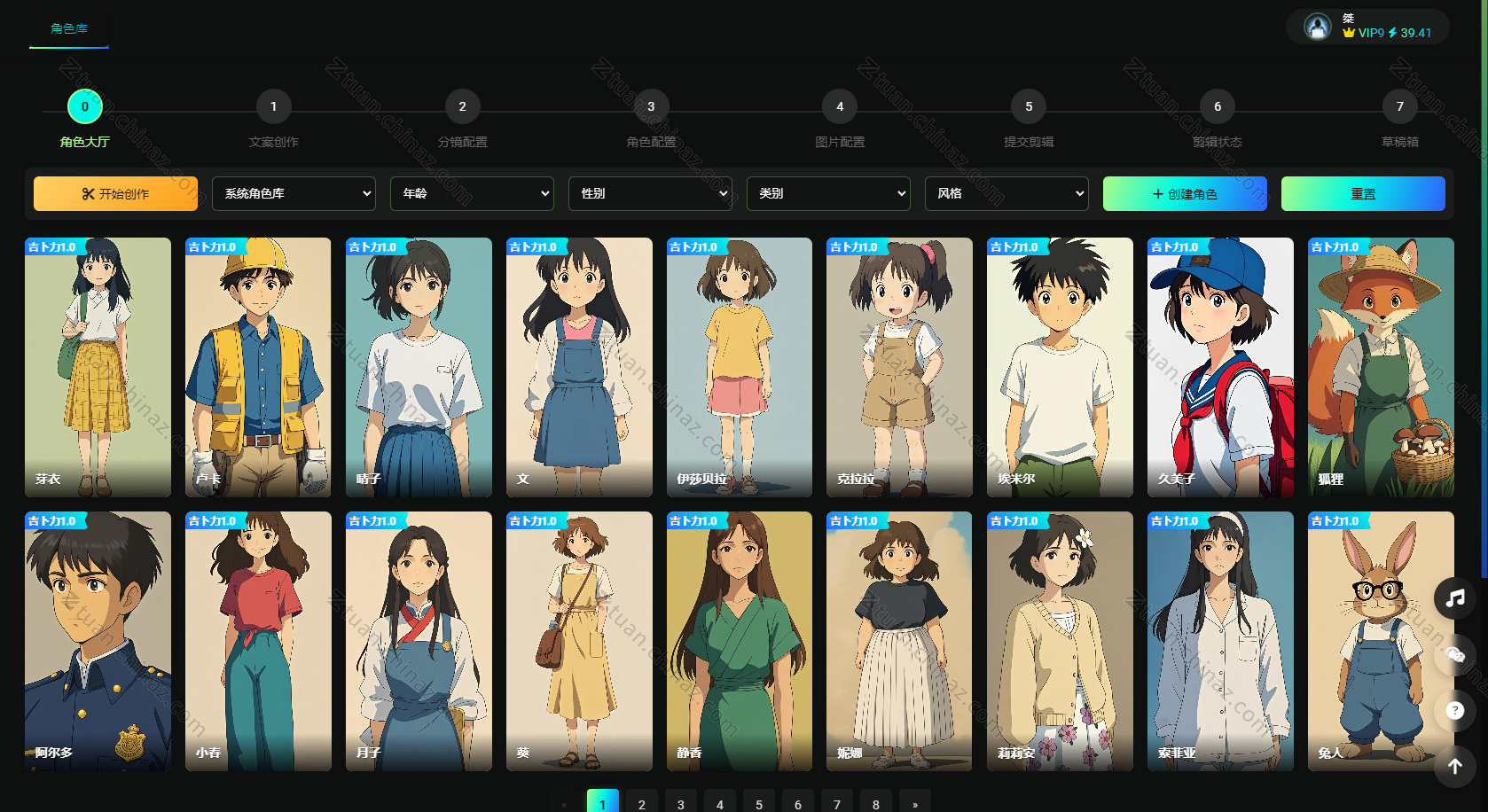
Task: Click the page vertical scrollbar
Action: 1484,288
